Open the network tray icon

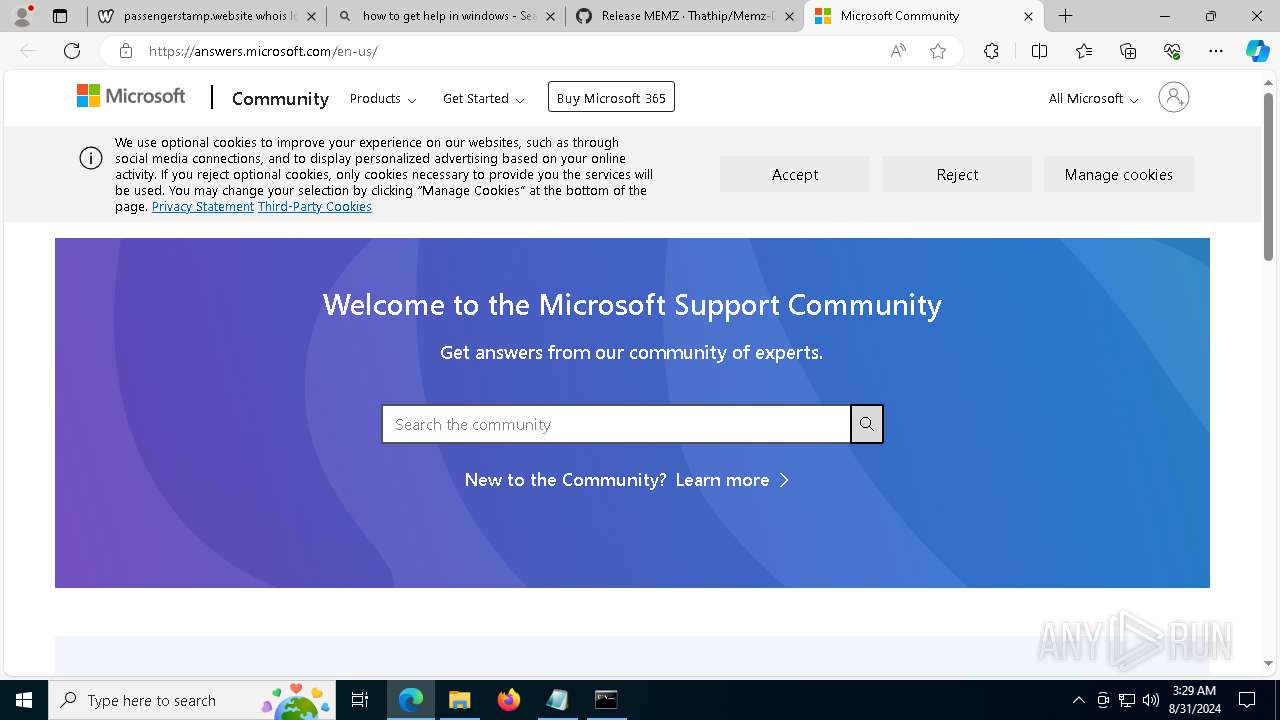point(1126,700)
